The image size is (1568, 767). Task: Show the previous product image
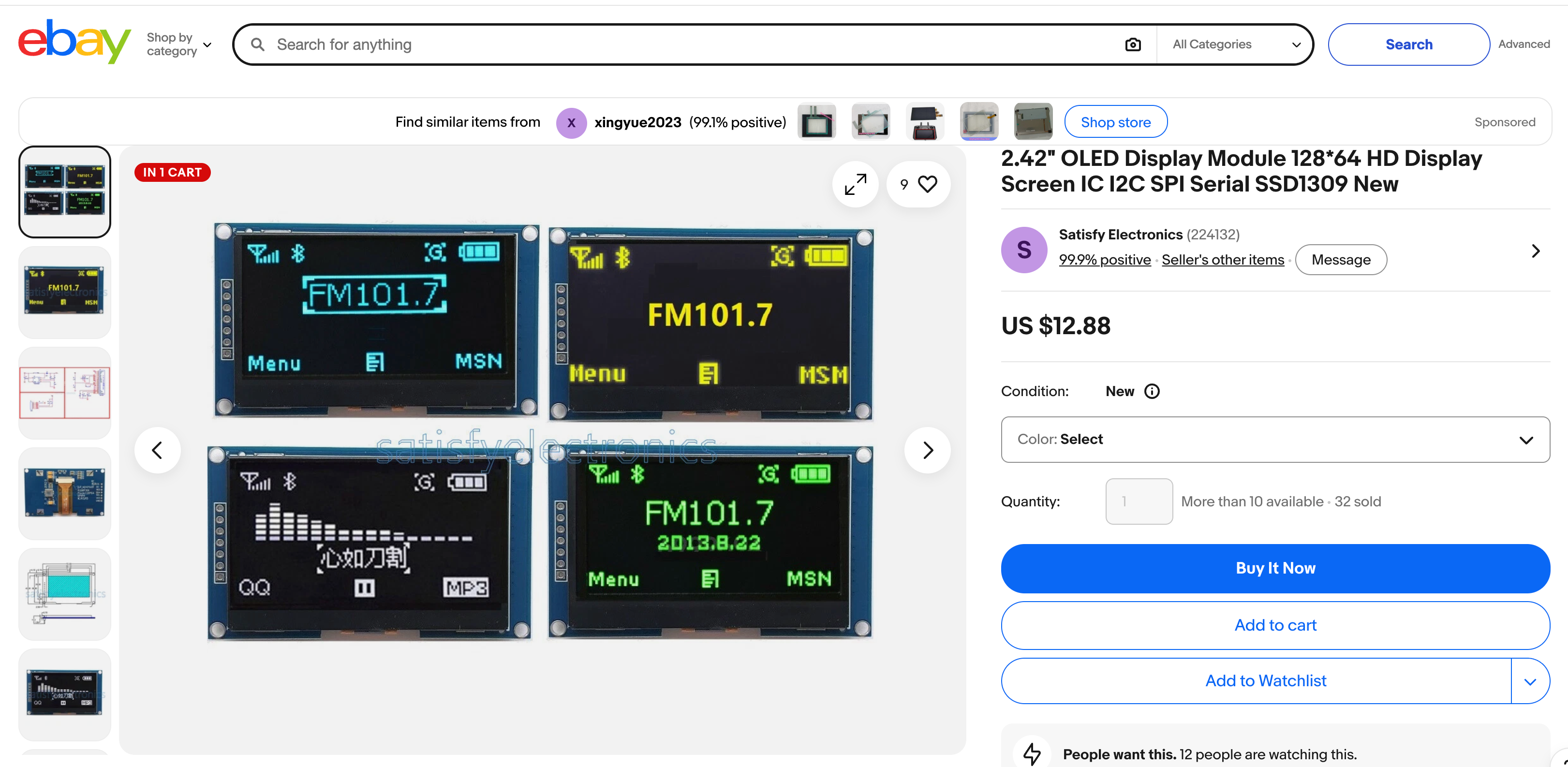pyautogui.click(x=158, y=450)
